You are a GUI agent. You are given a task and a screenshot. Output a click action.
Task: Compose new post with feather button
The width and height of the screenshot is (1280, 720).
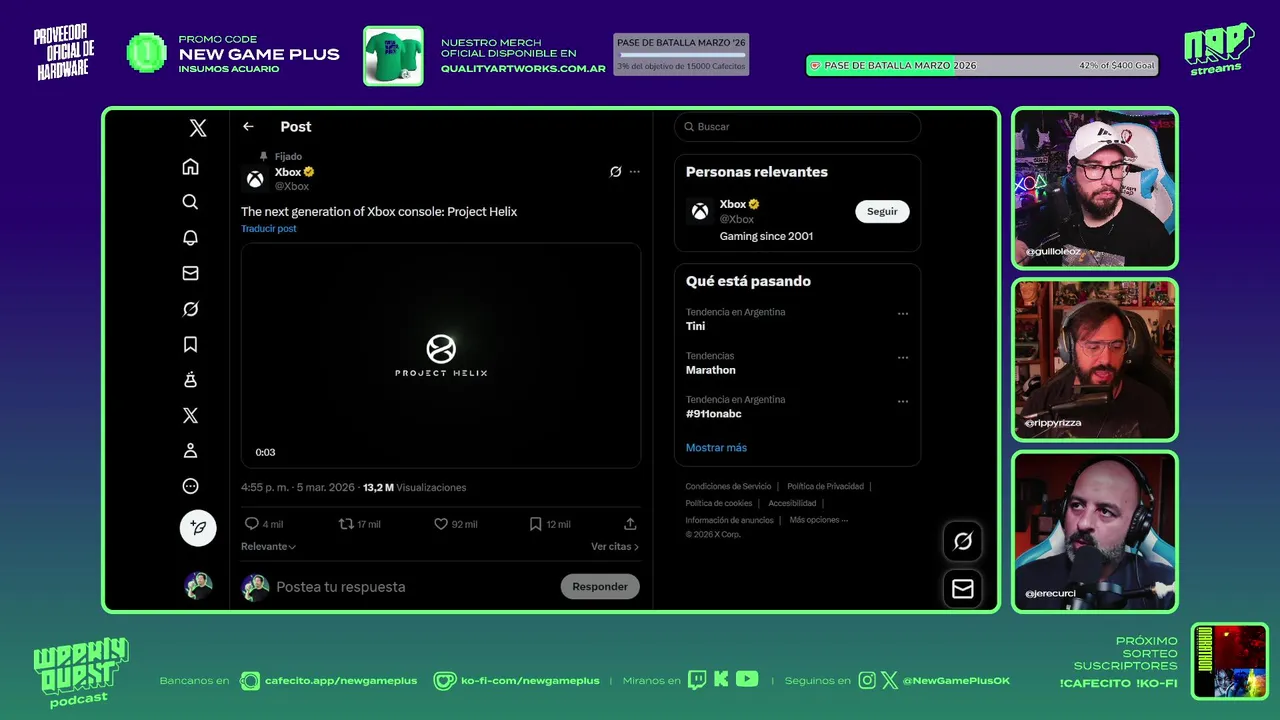click(198, 527)
